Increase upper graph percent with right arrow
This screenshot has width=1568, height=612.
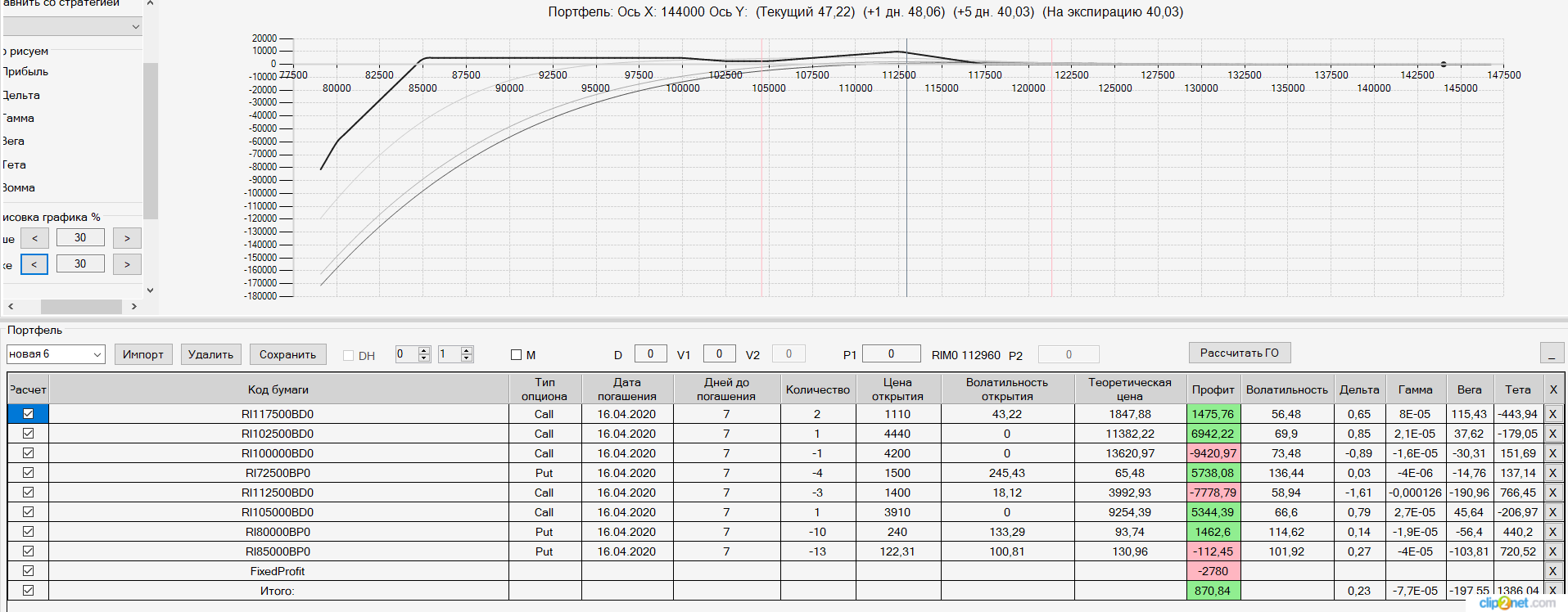click(127, 238)
